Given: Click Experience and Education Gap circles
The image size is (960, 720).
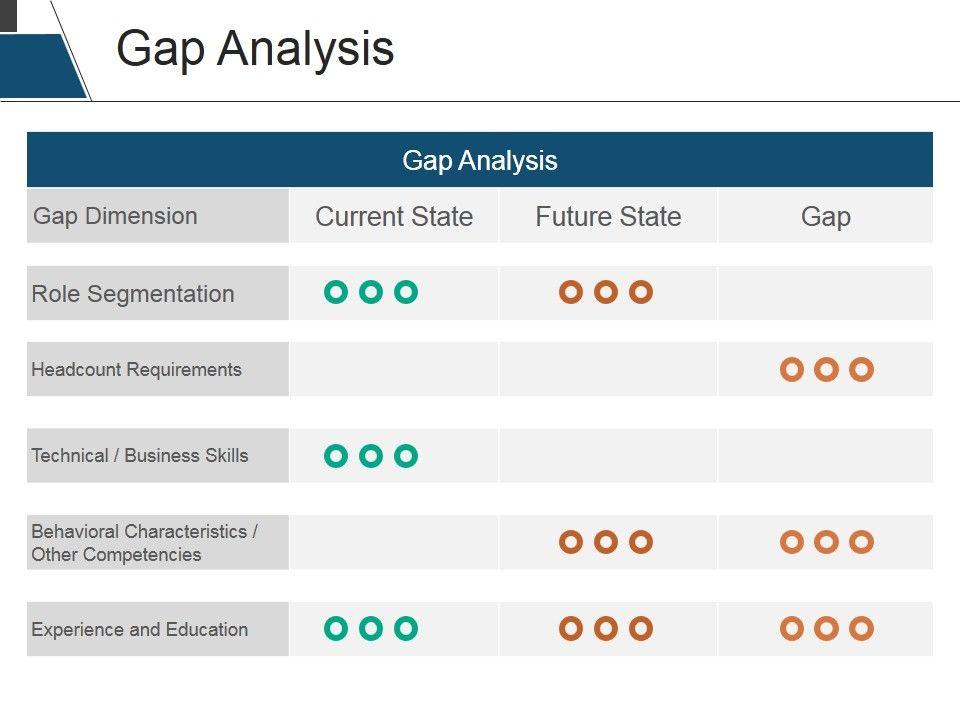Looking at the screenshot, I should tap(826, 628).
